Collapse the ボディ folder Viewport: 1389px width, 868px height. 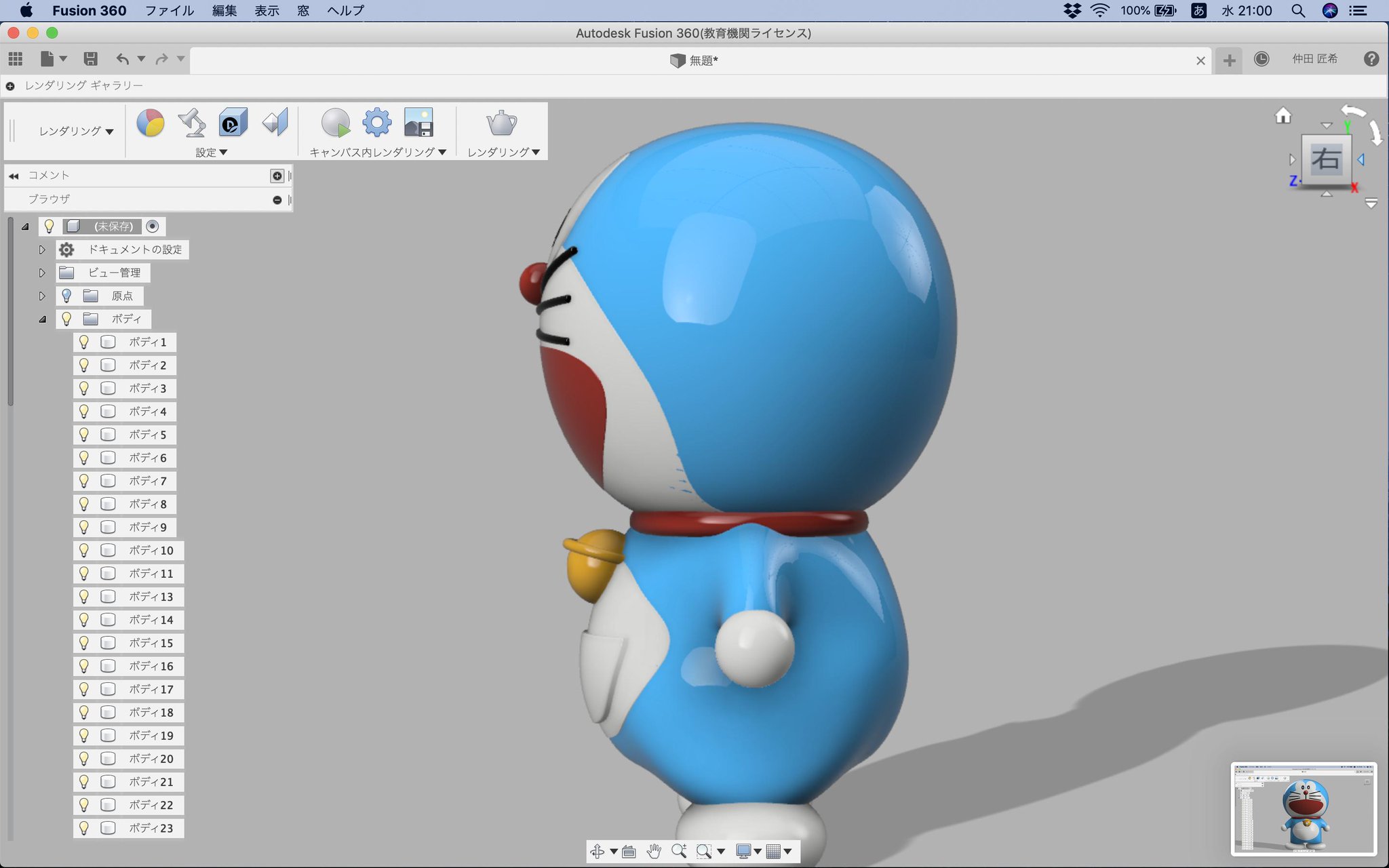click(42, 319)
